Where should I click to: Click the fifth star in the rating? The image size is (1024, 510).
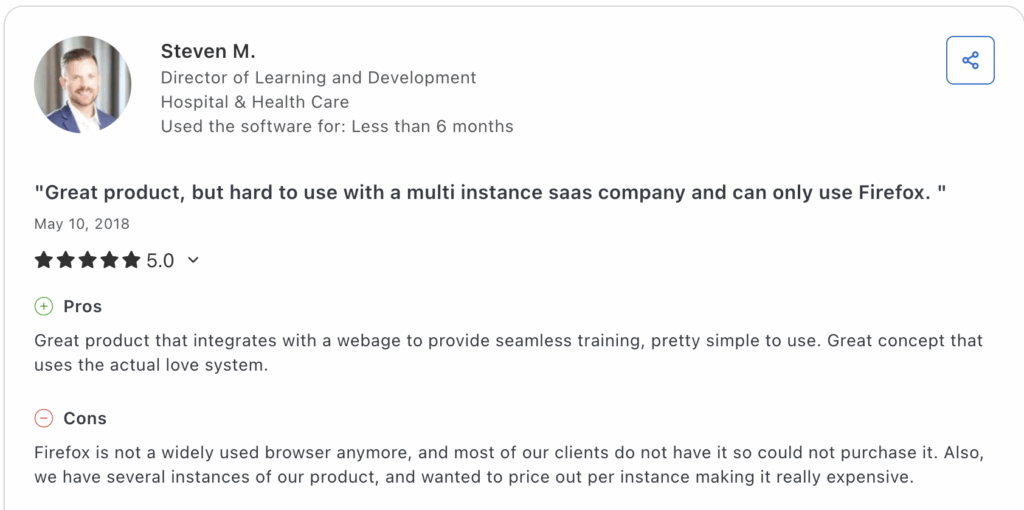click(x=132, y=260)
